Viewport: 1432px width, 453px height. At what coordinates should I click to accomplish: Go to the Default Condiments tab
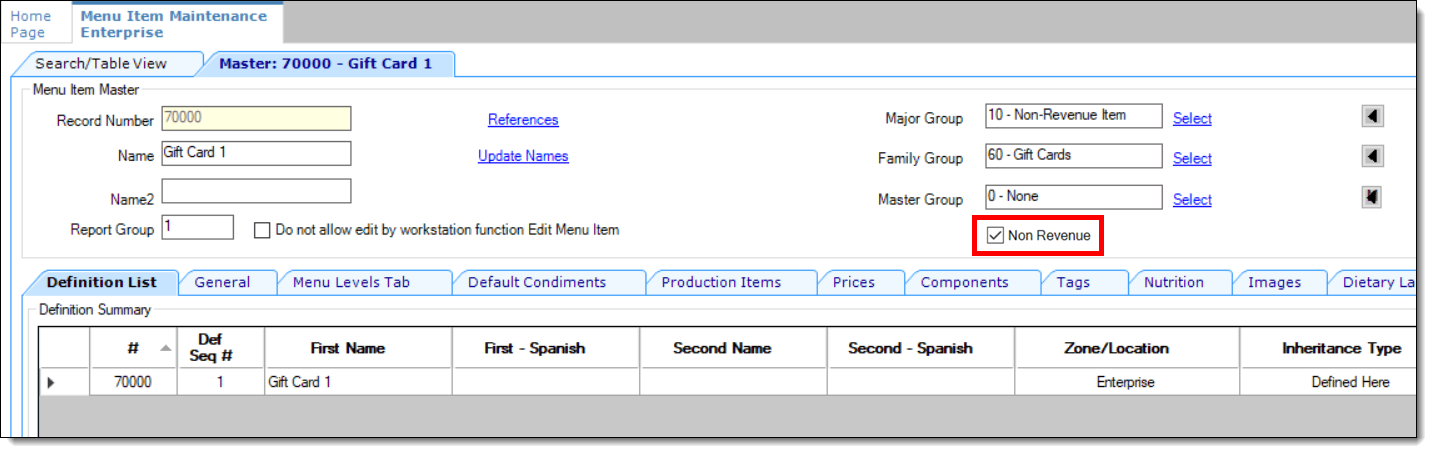coord(536,282)
